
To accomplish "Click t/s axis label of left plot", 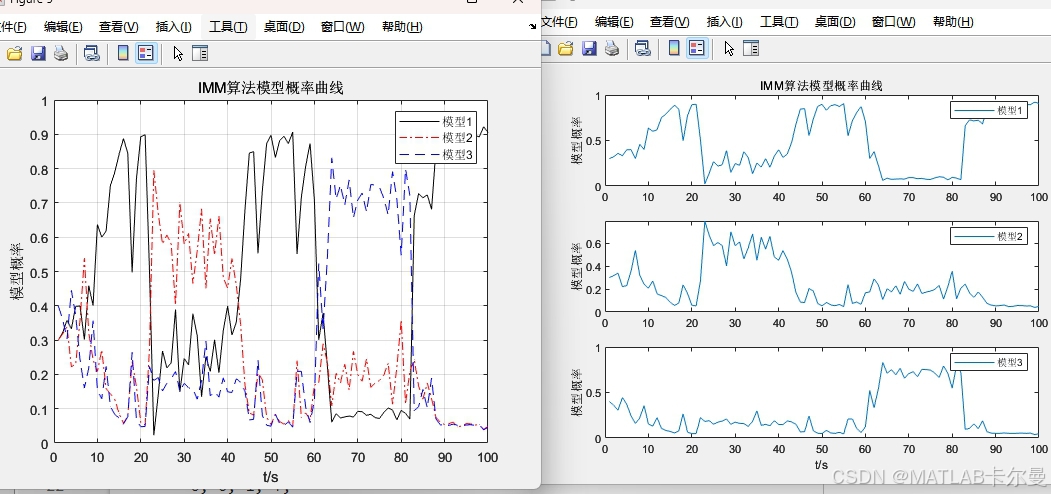I will click(x=271, y=476).
